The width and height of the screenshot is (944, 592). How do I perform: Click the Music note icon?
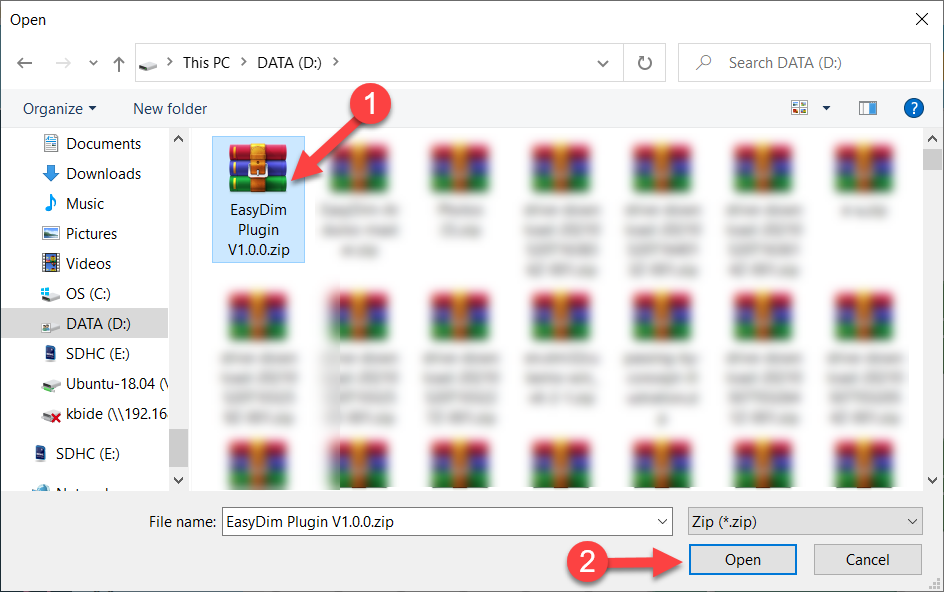pos(51,203)
